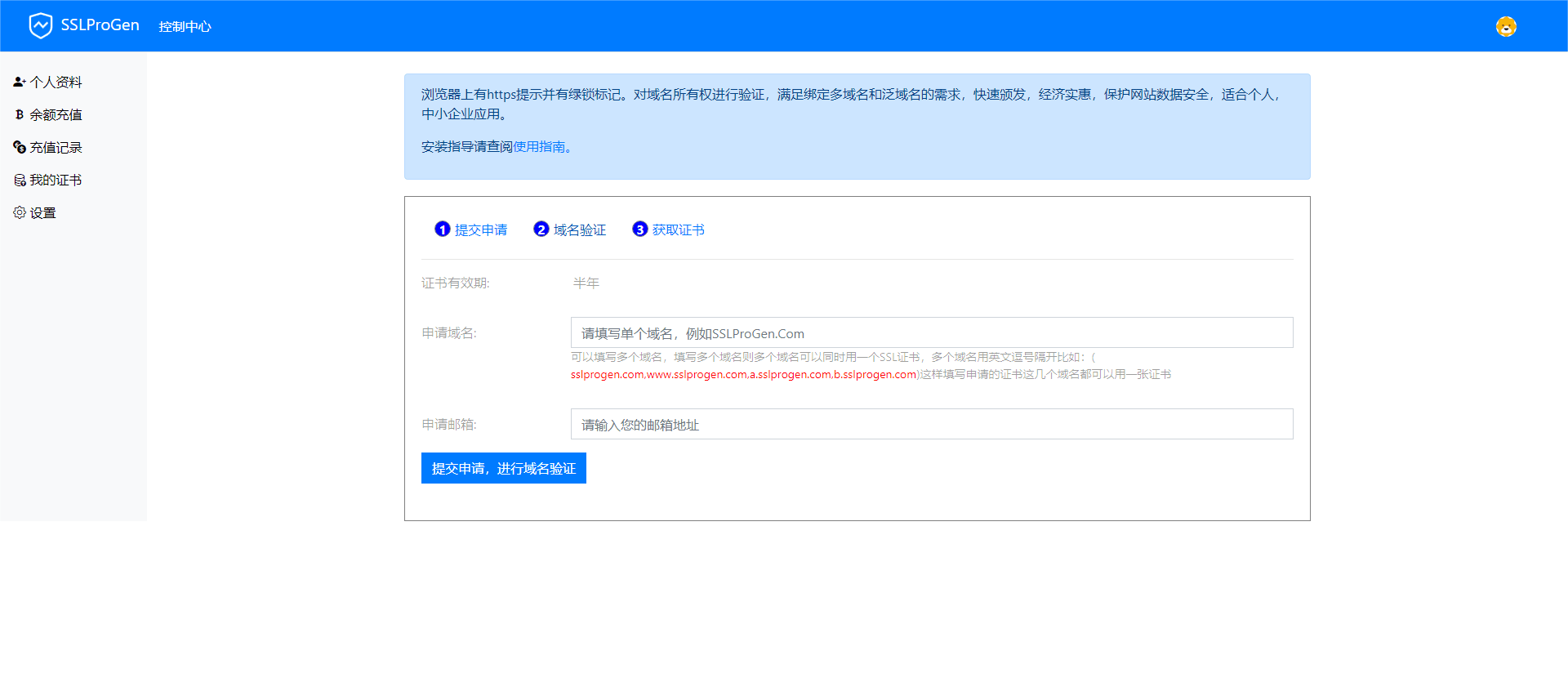Click the red example domains text sslprogen.com,www.sslprogen.com

click(744, 375)
